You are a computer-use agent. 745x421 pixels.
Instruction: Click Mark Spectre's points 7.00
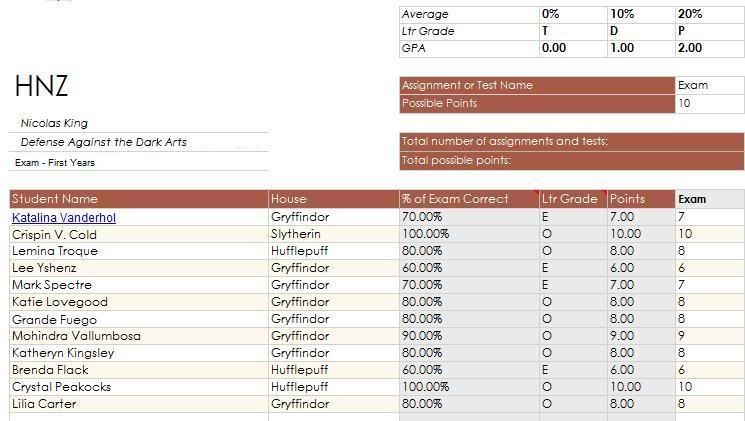(x=641, y=285)
